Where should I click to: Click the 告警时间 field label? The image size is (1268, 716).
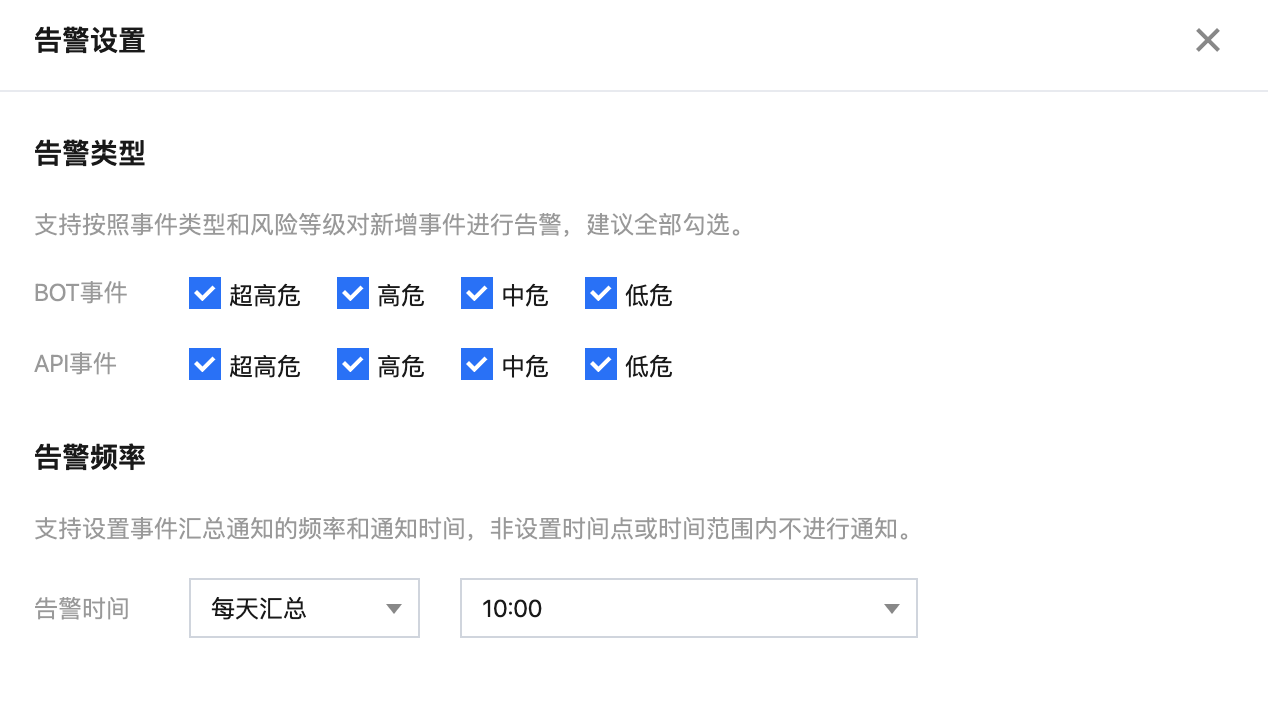pos(82,608)
